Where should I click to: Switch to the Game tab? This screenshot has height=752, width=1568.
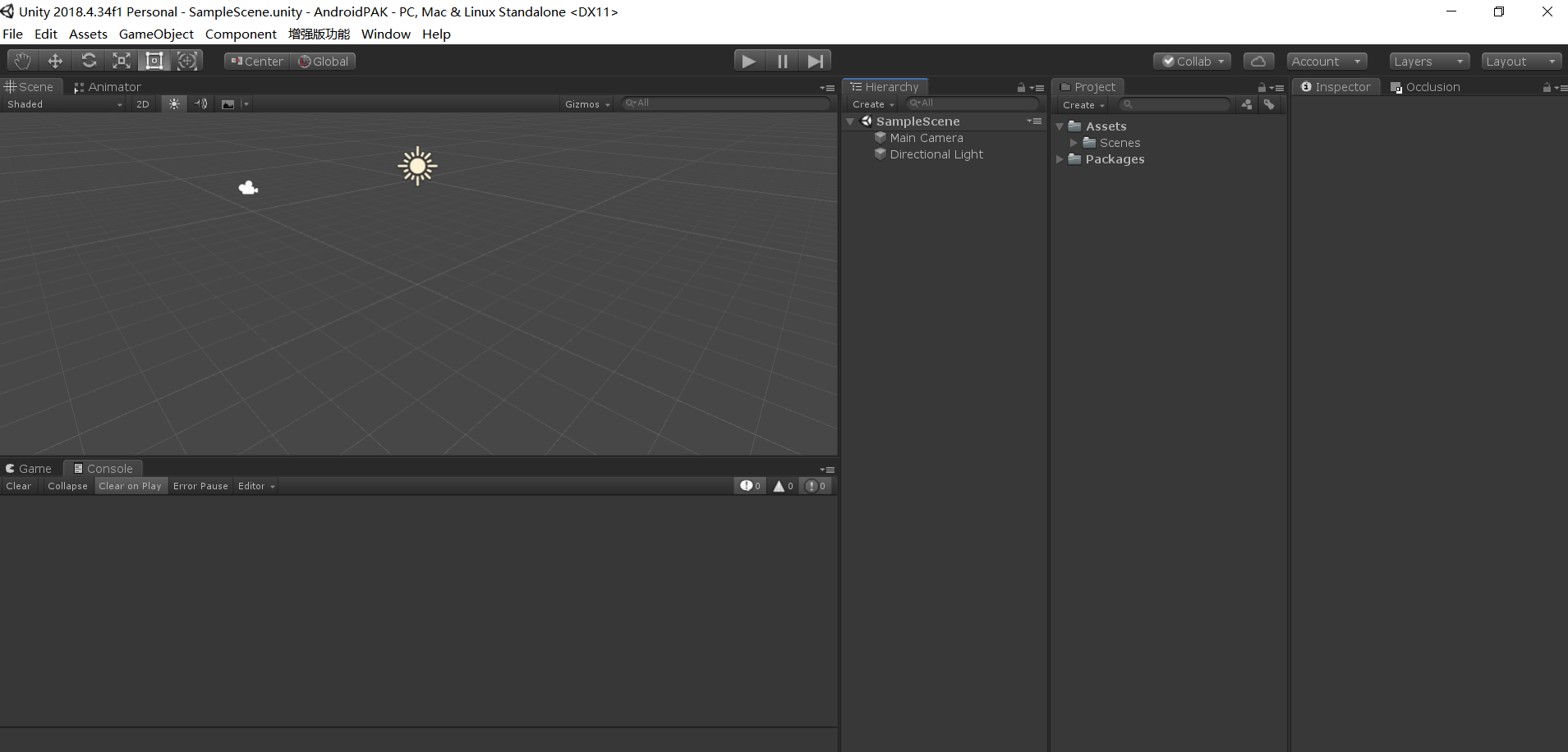pyautogui.click(x=29, y=469)
